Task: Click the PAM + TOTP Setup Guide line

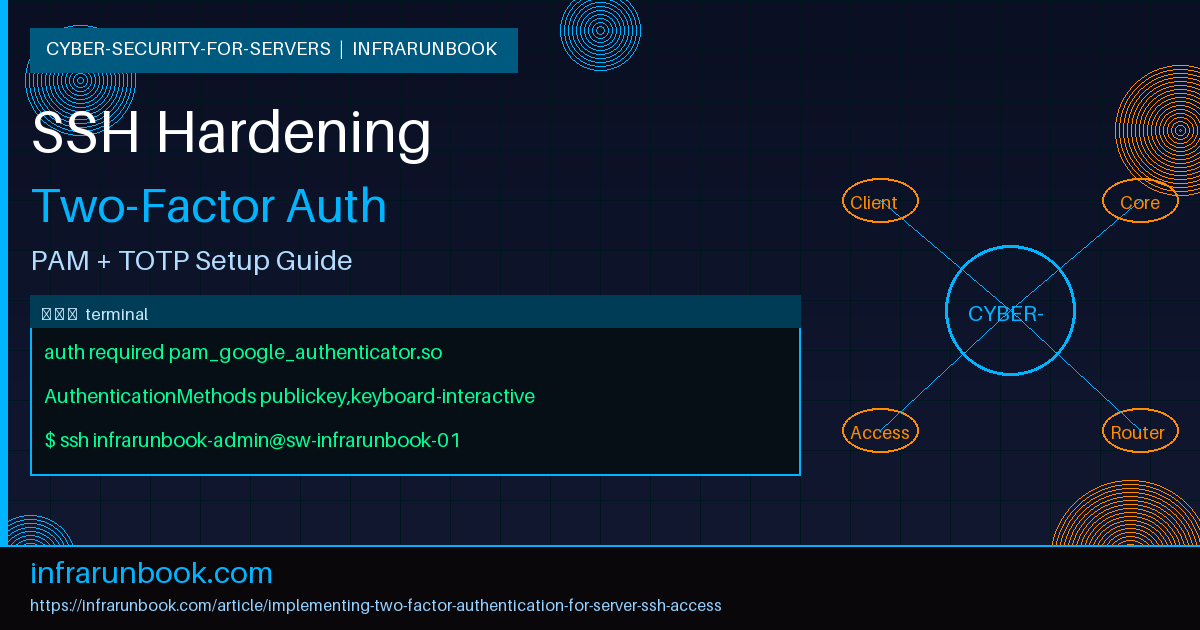Action: coord(192,261)
